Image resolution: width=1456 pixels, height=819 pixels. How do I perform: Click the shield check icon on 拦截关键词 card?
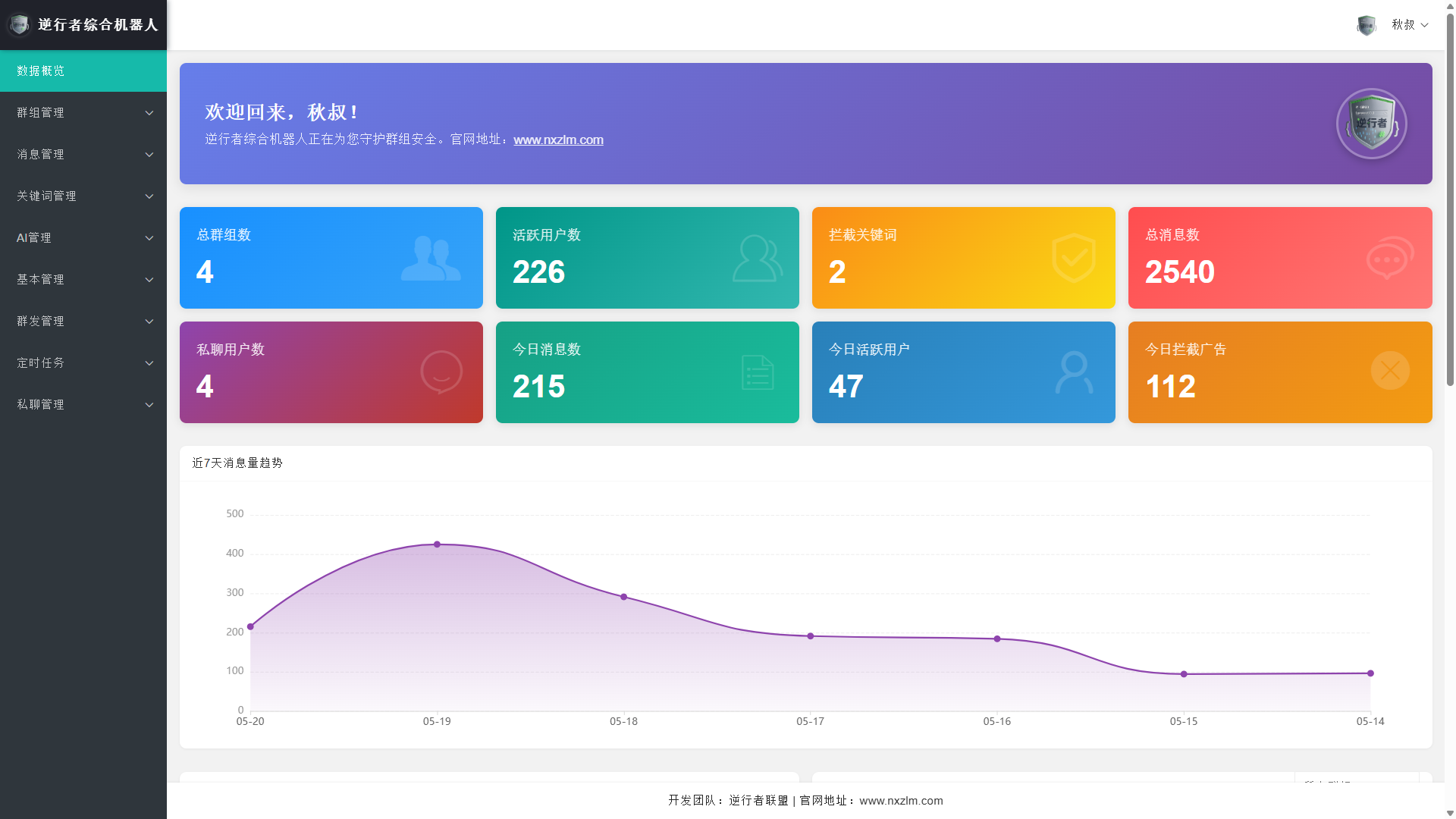[1074, 259]
